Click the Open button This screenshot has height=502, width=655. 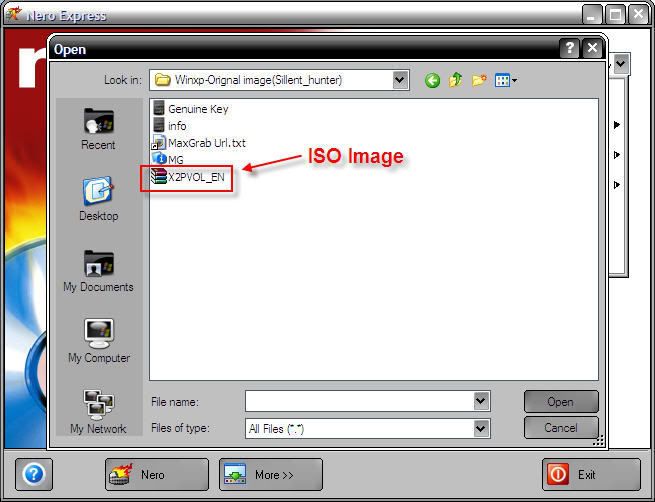click(x=561, y=402)
